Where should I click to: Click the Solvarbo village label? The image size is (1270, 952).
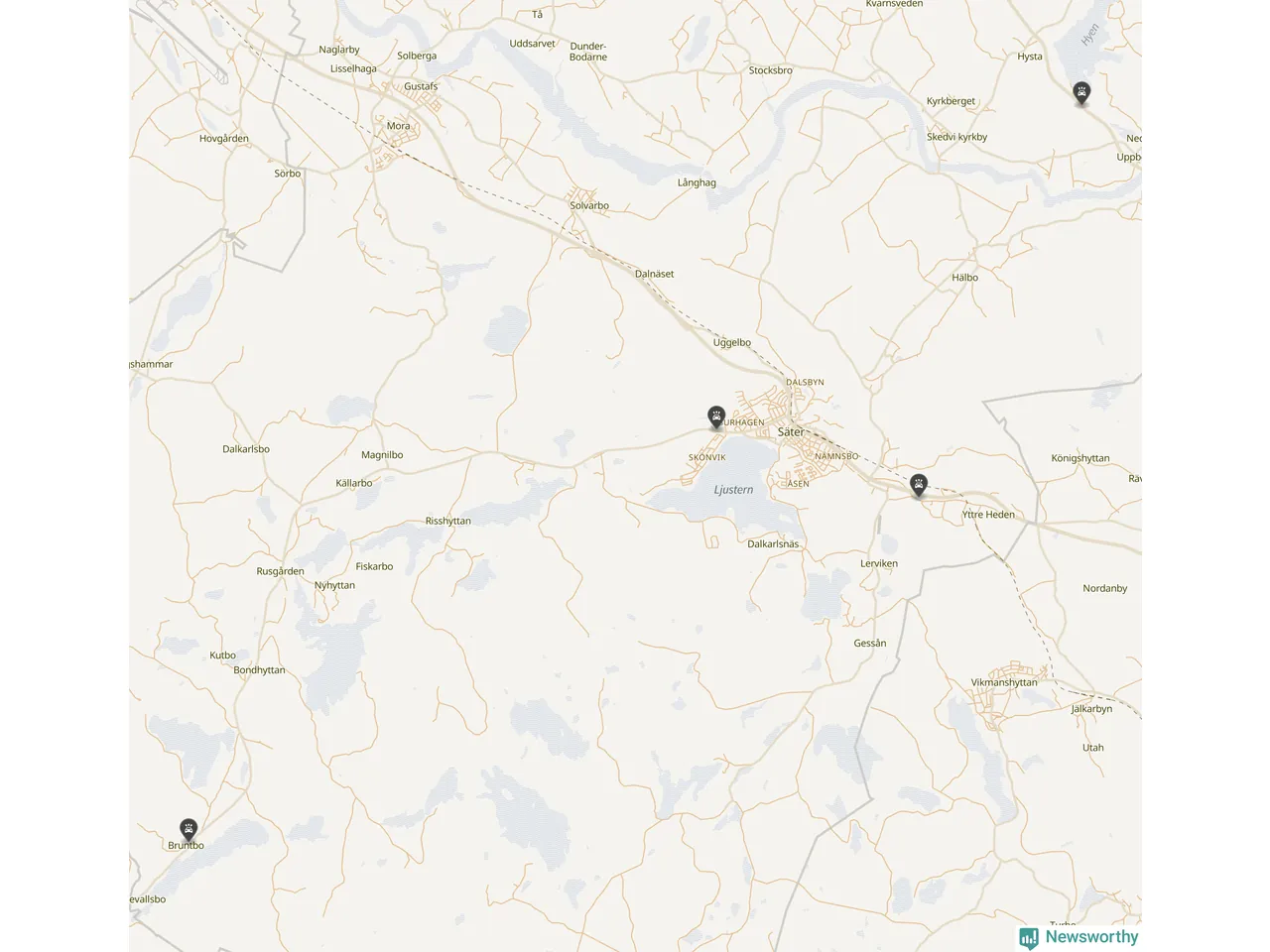coord(589,206)
